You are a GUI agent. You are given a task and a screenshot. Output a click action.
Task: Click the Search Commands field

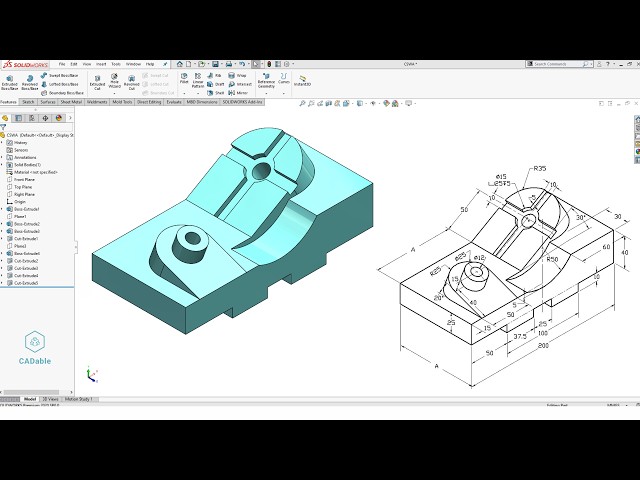(557, 64)
